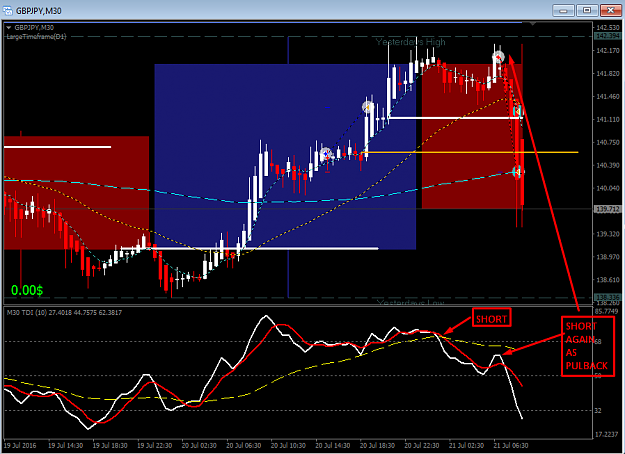The height and width of the screenshot is (454, 625).
Task: Click the 140.750 price scale value
Action: click(x=608, y=142)
